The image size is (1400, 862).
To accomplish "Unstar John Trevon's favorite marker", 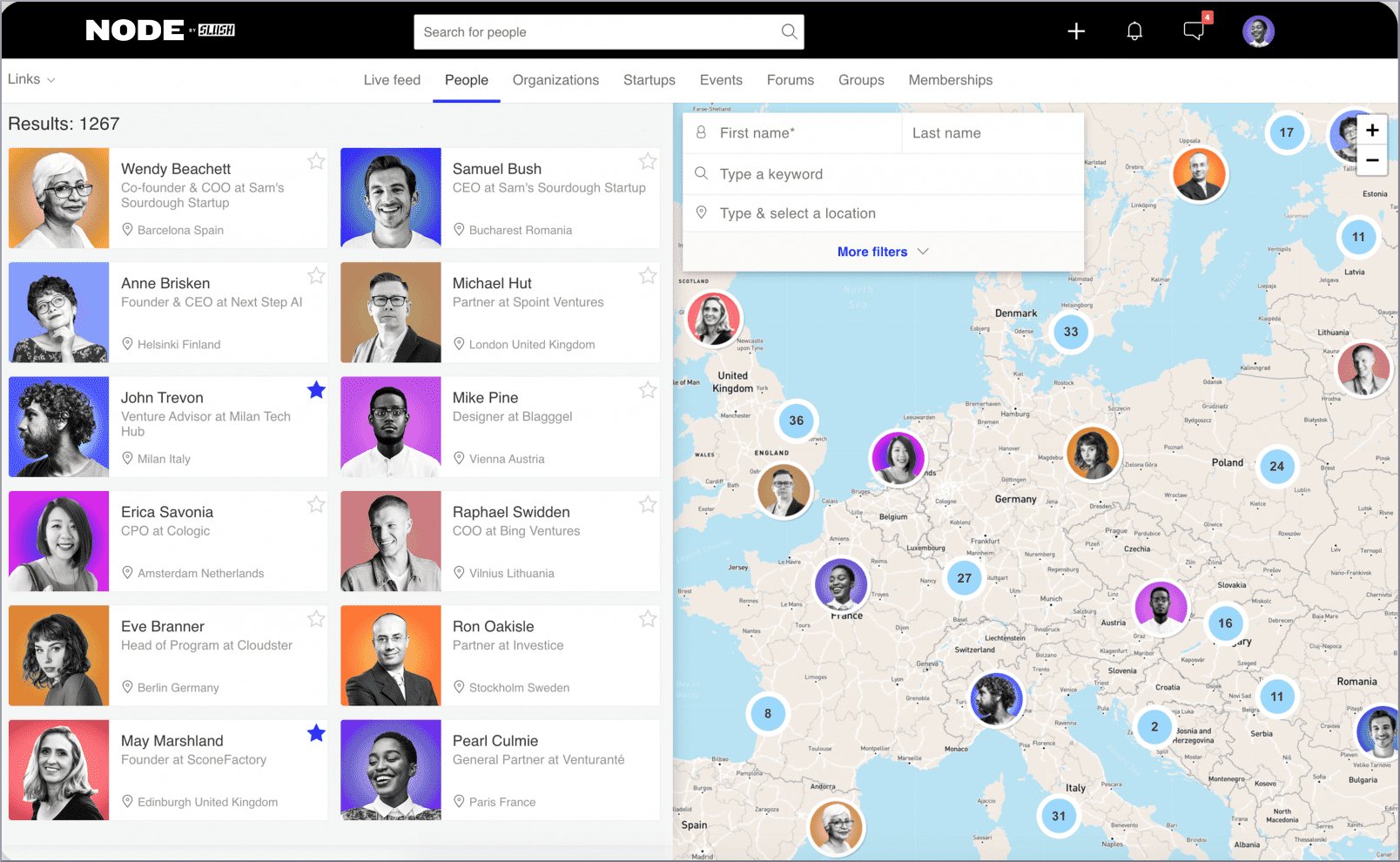I will click(x=316, y=390).
